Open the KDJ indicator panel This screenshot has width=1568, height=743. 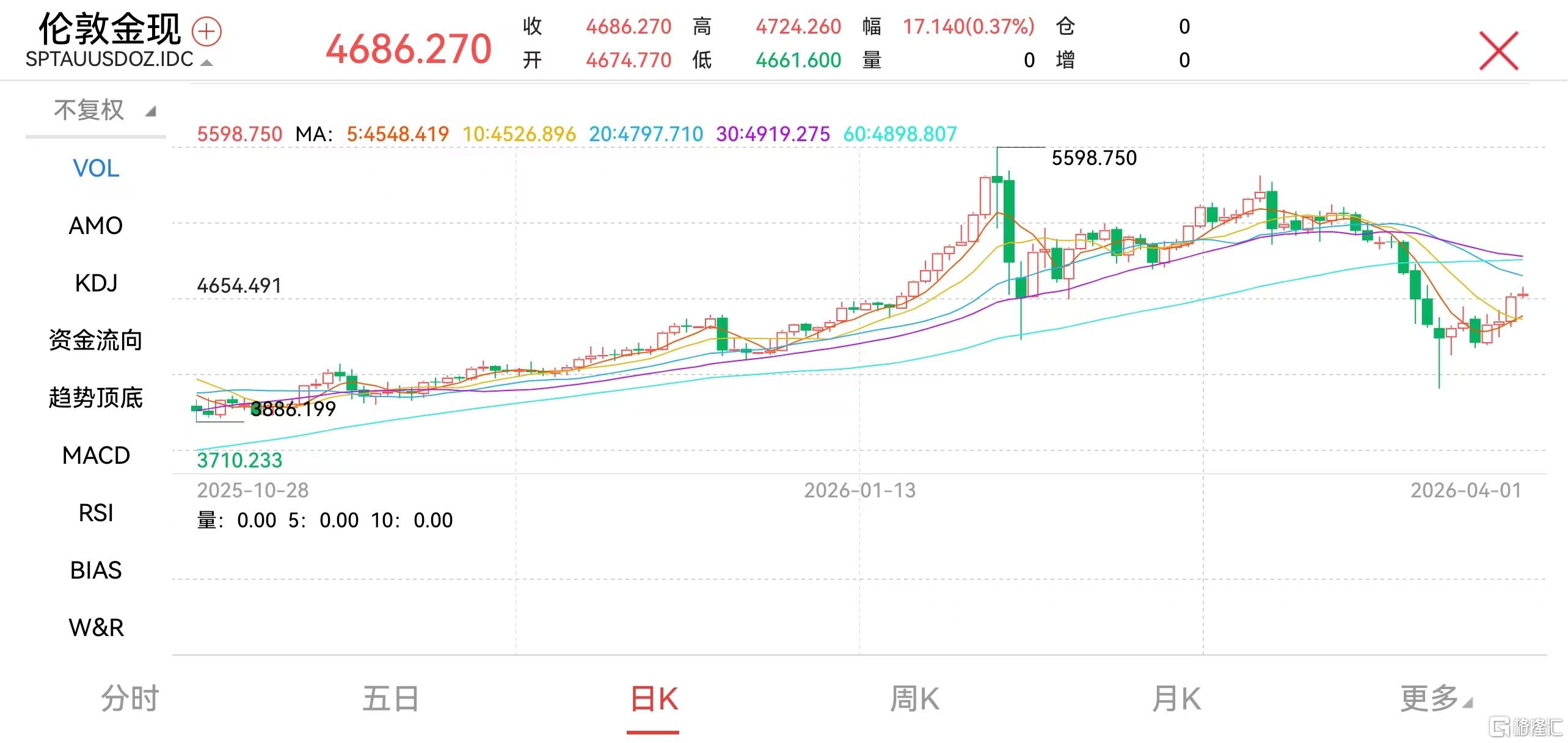(x=95, y=283)
